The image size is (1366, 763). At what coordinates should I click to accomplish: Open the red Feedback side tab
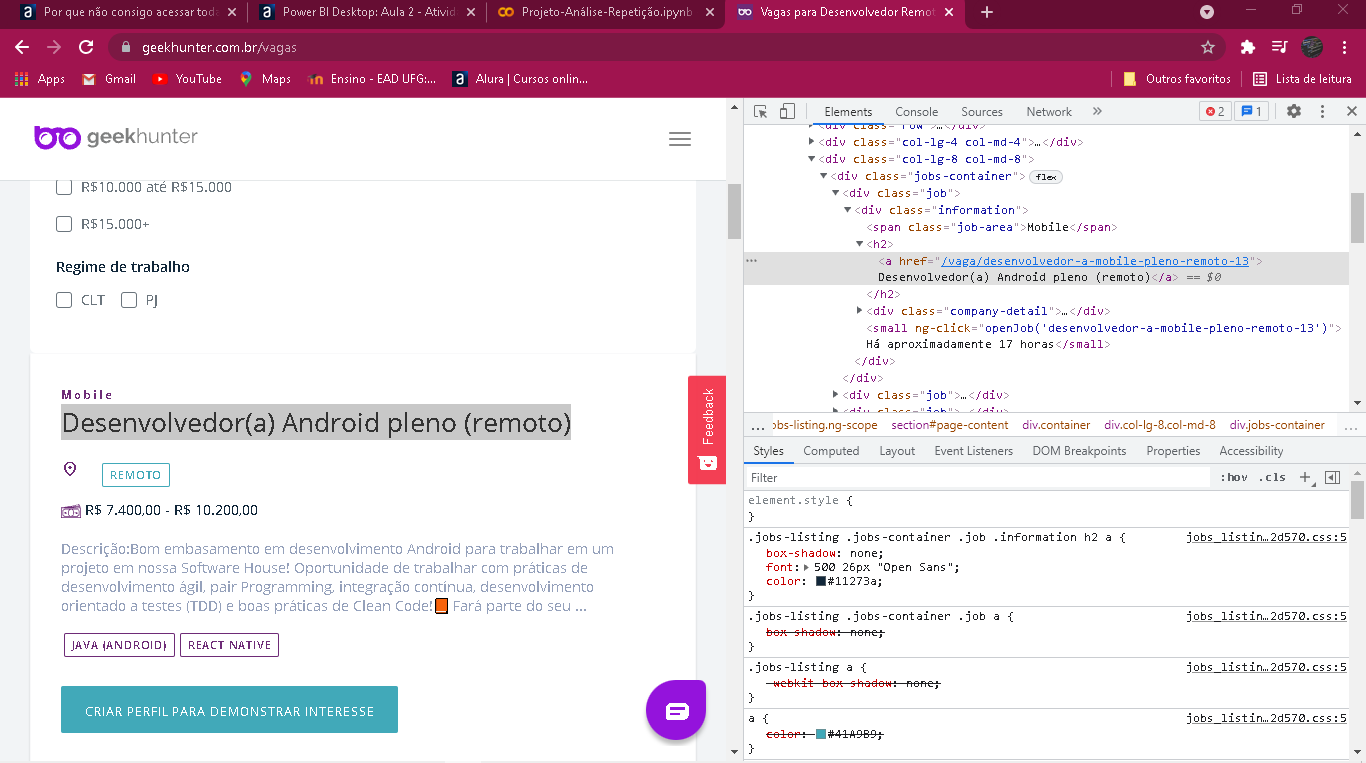pyautogui.click(x=707, y=430)
